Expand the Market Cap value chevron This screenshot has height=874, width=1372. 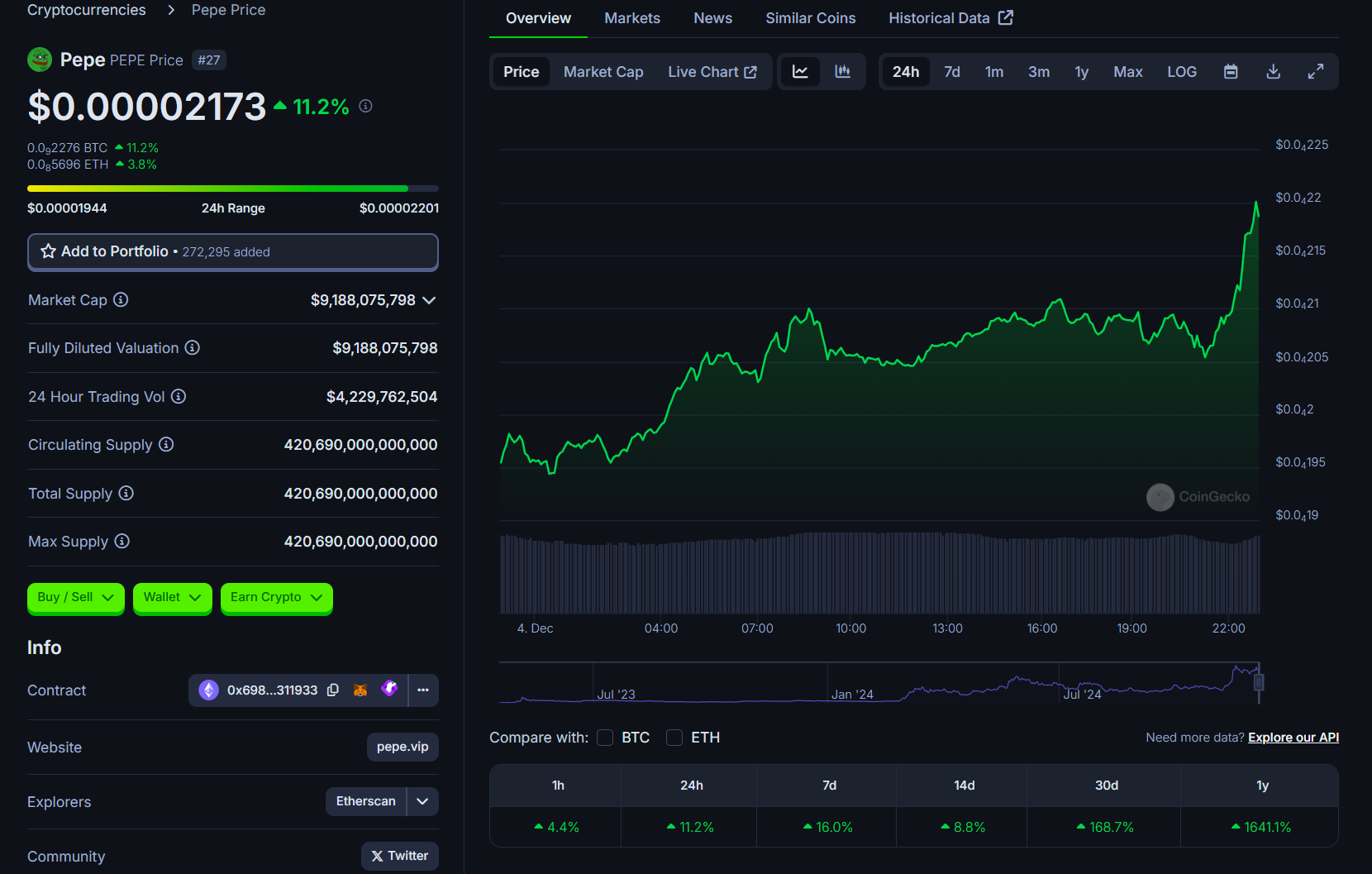(x=429, y=300)
